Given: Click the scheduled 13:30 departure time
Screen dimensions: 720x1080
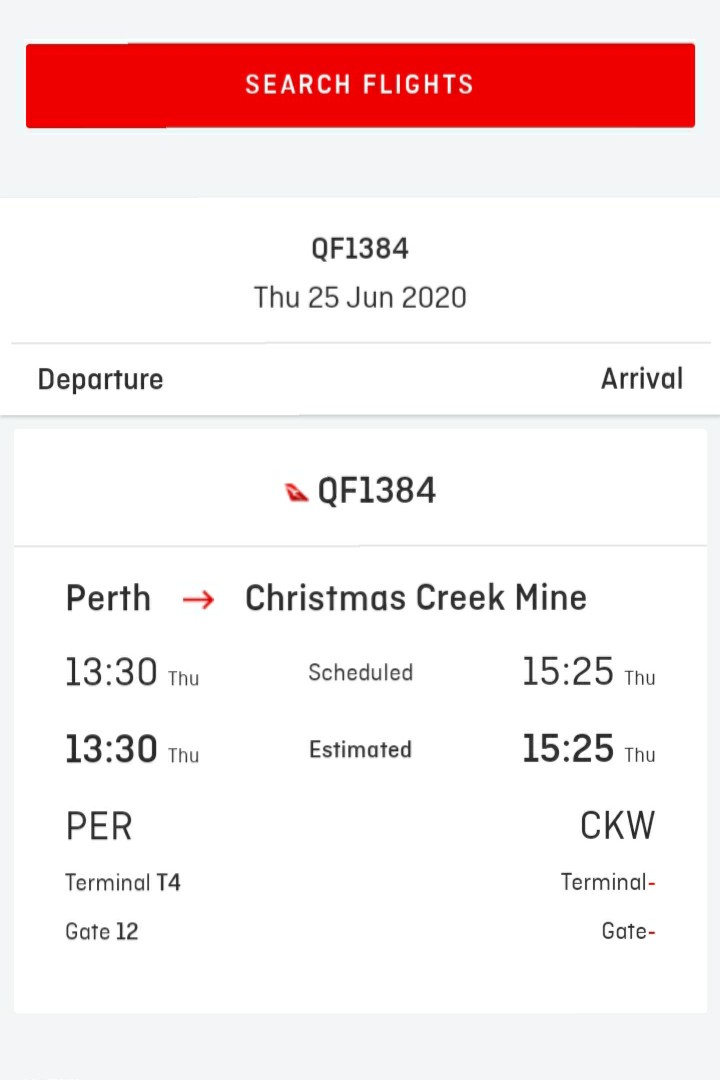Looking at the screenshot, I should [111, 672].
